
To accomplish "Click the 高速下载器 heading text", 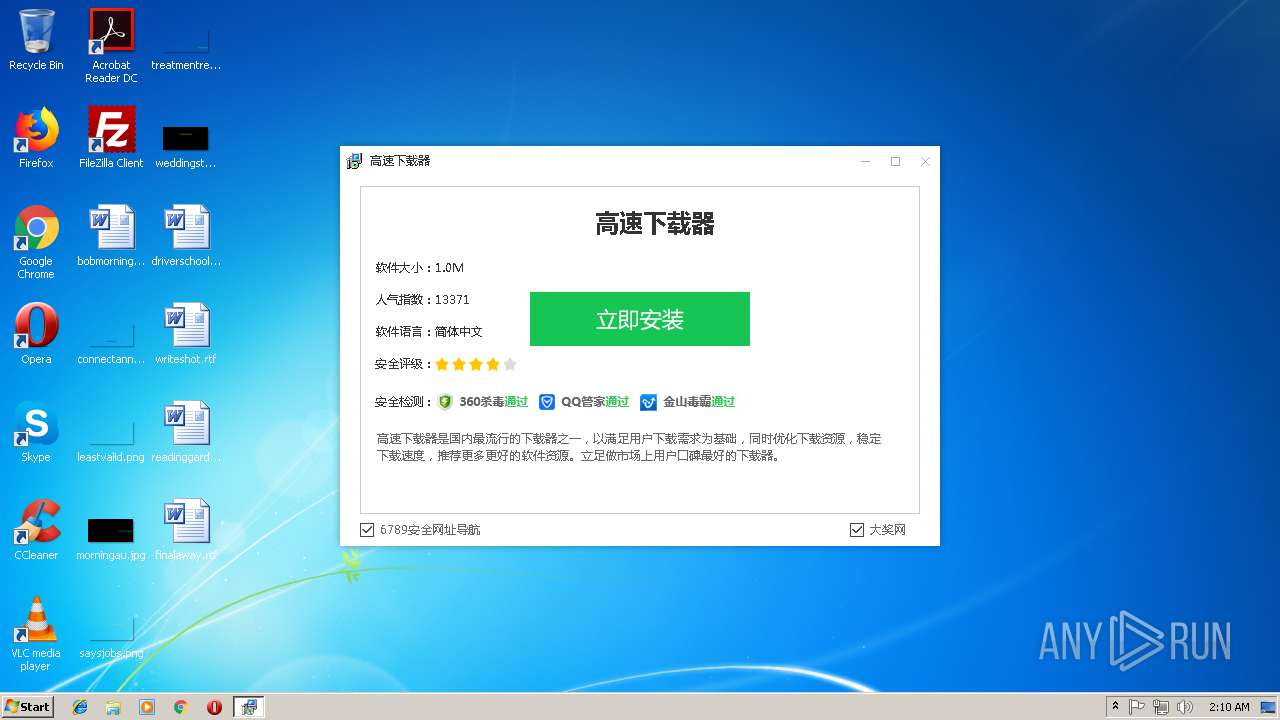I will click(x=655, y=224).
